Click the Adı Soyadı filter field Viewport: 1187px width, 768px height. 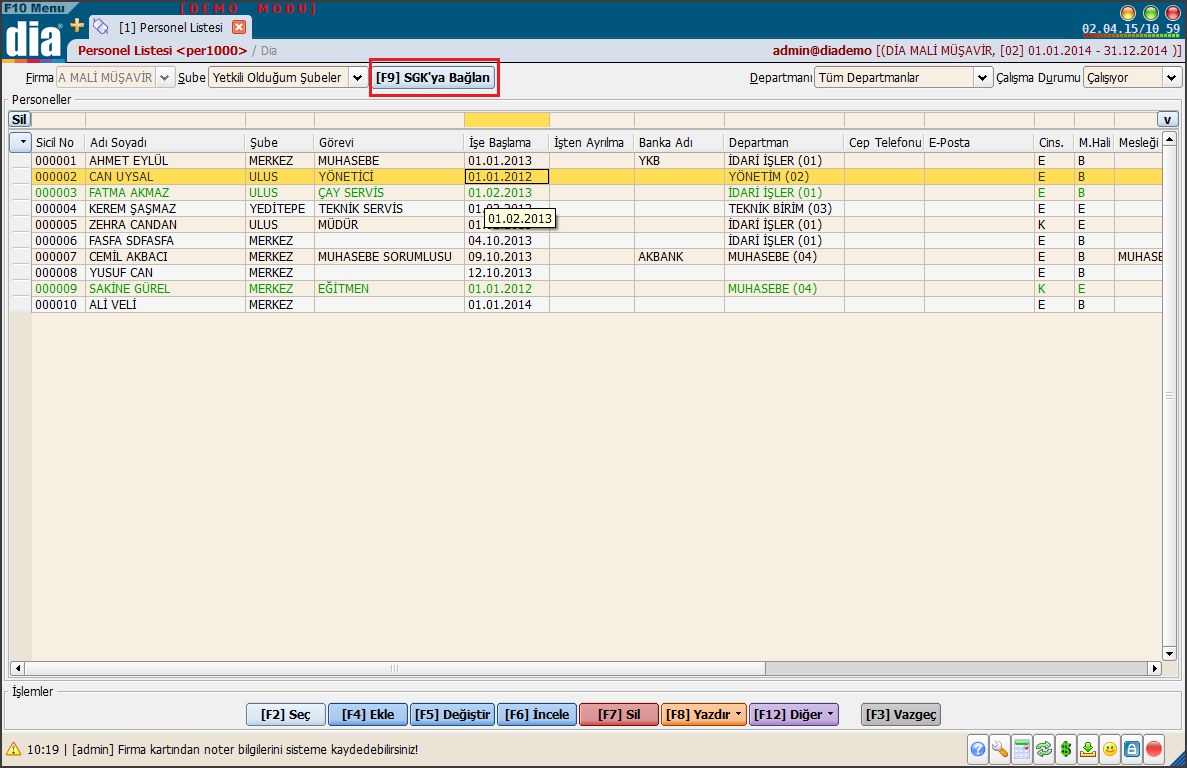pos(165,120)
